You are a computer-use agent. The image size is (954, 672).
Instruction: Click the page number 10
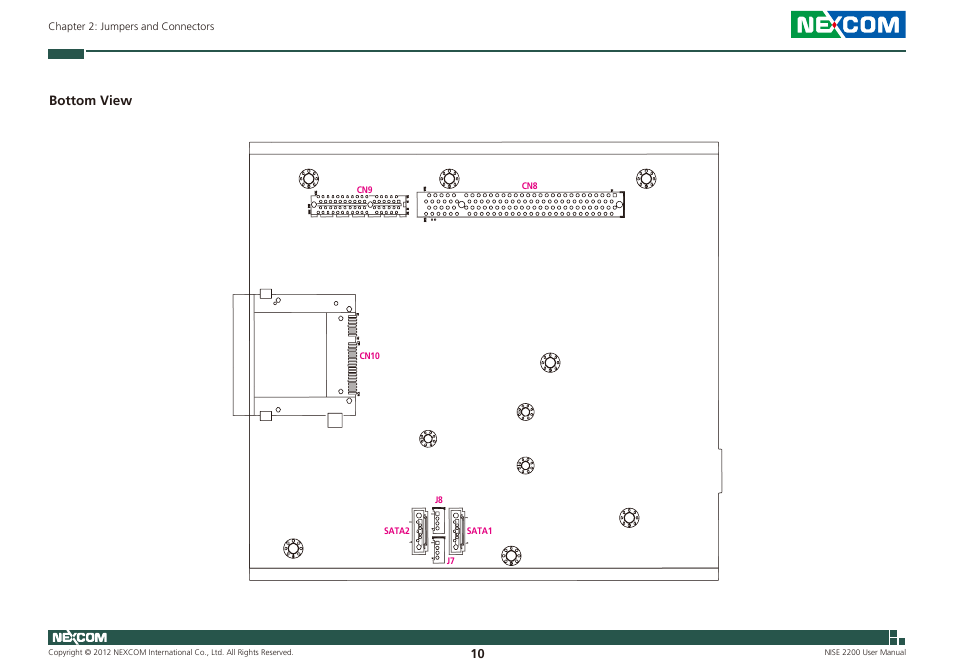click(x=478, y=654)
